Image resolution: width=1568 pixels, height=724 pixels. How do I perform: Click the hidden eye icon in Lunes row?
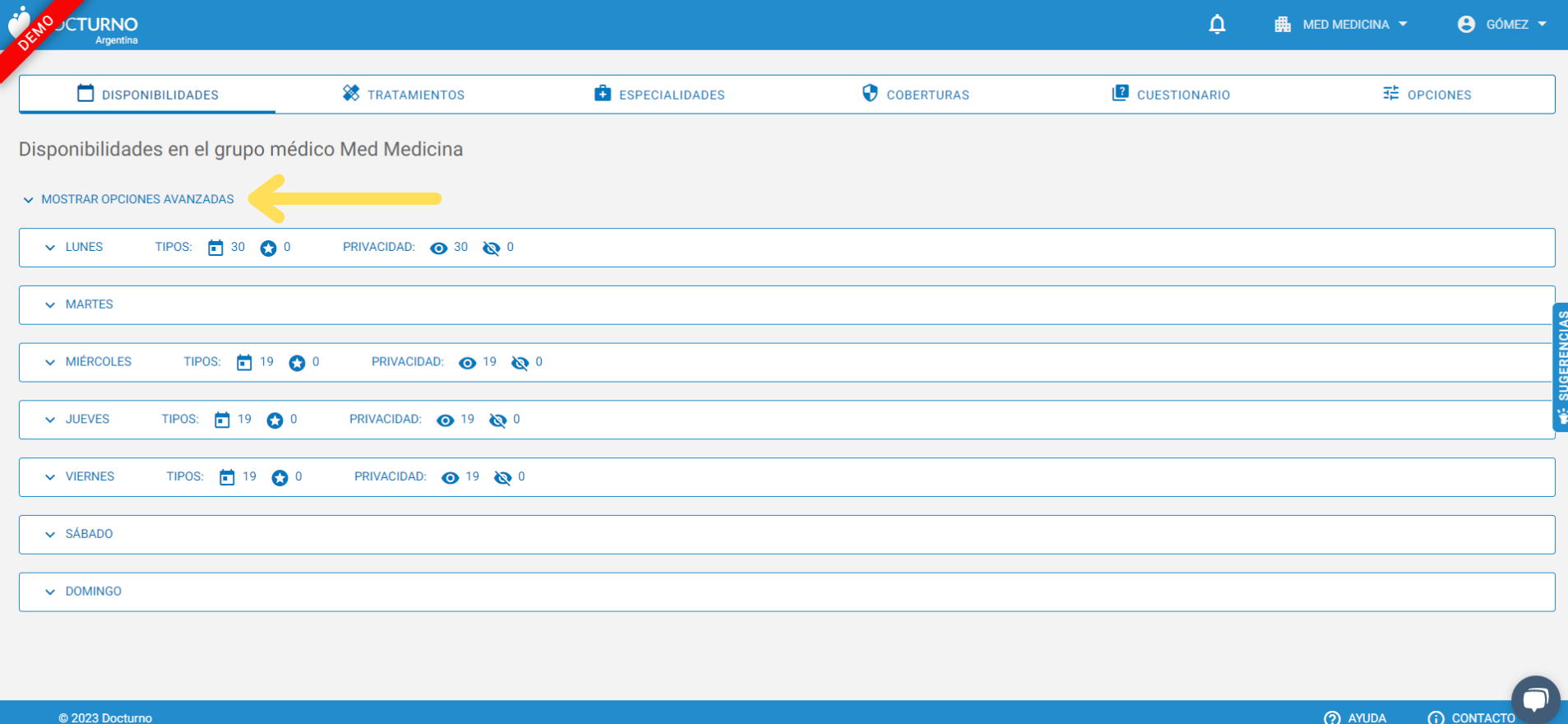coord(491,248)
